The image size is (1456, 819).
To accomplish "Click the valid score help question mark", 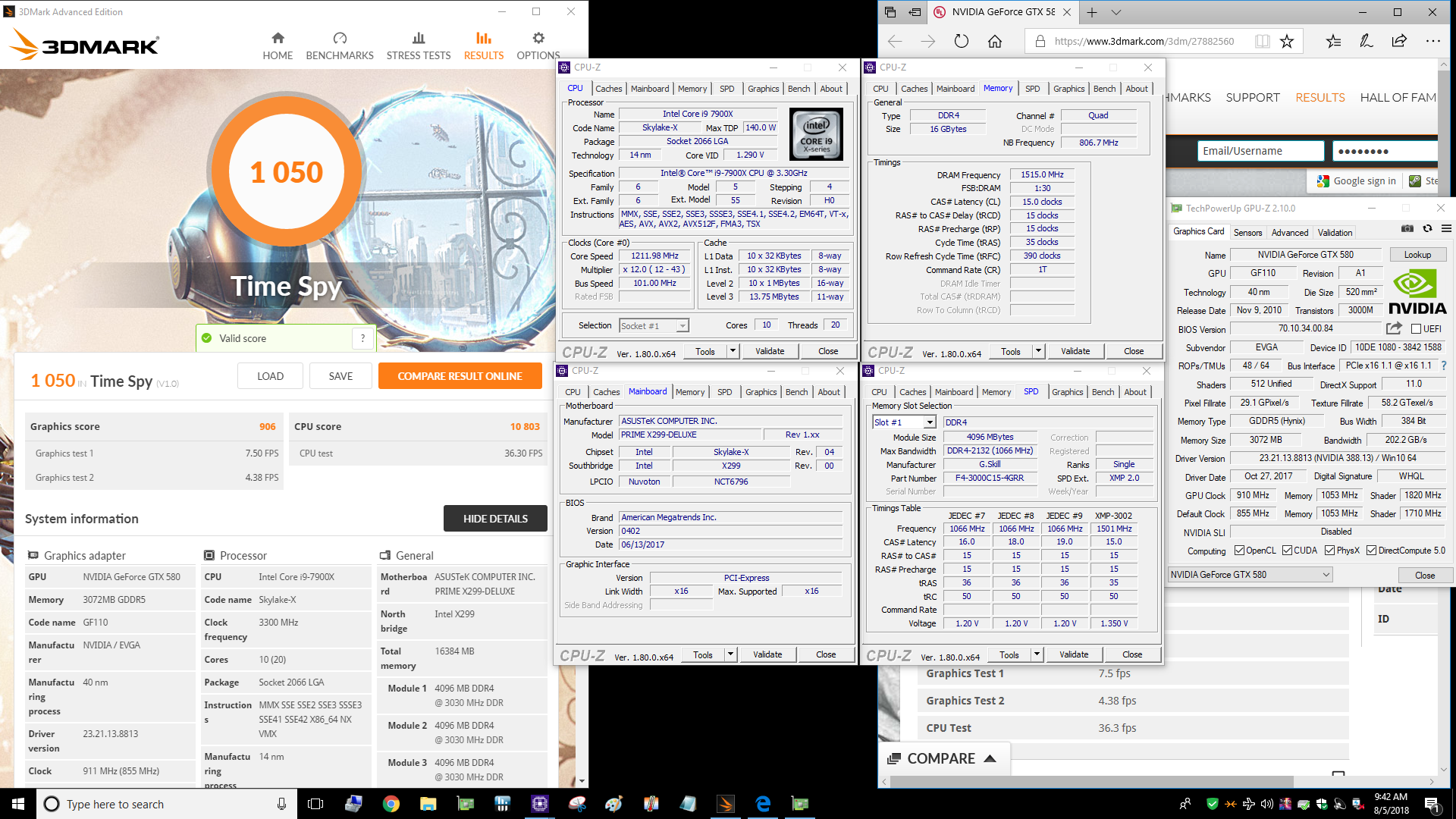I will [x=363, y=338].
